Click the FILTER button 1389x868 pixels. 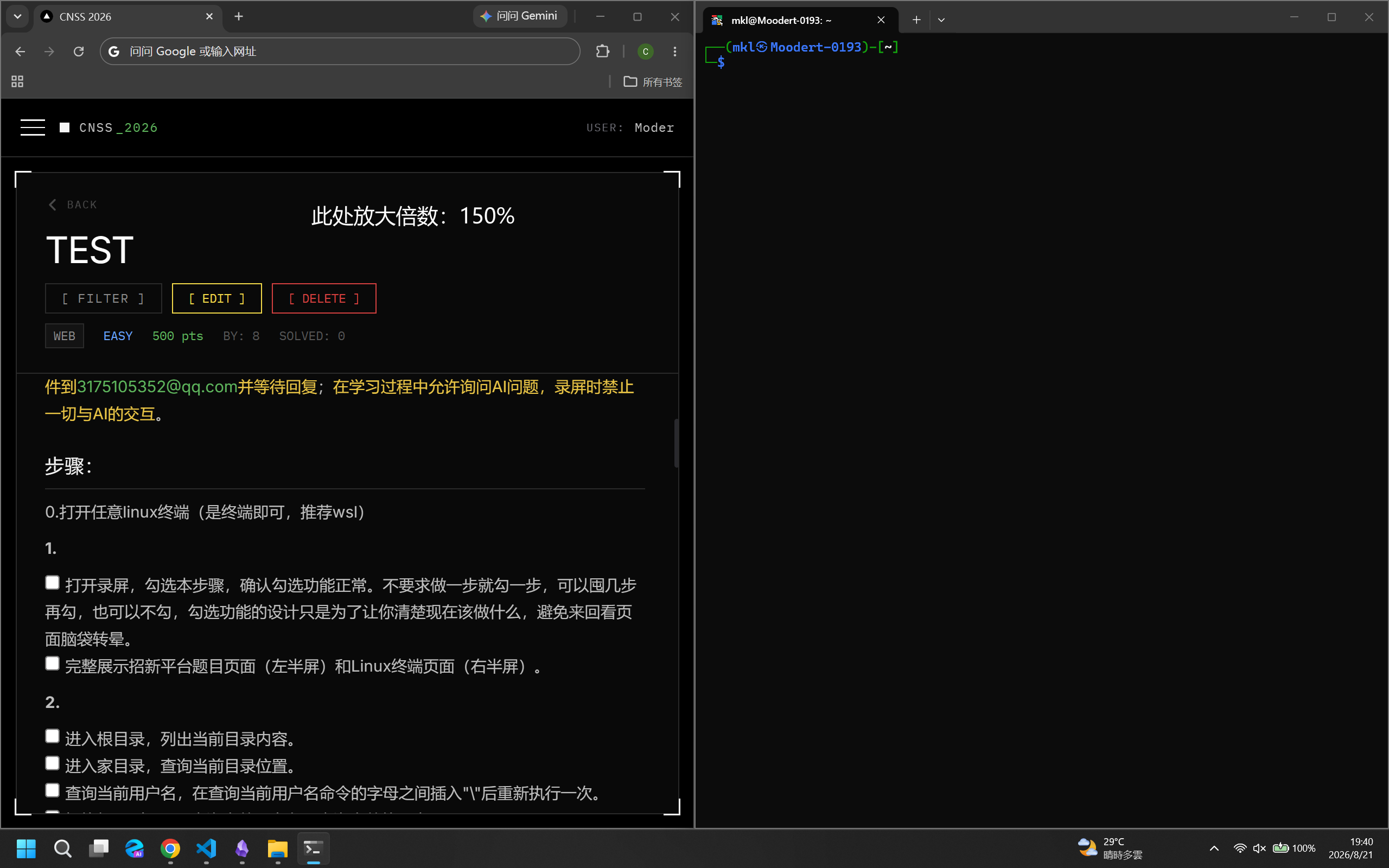[103, 298]
